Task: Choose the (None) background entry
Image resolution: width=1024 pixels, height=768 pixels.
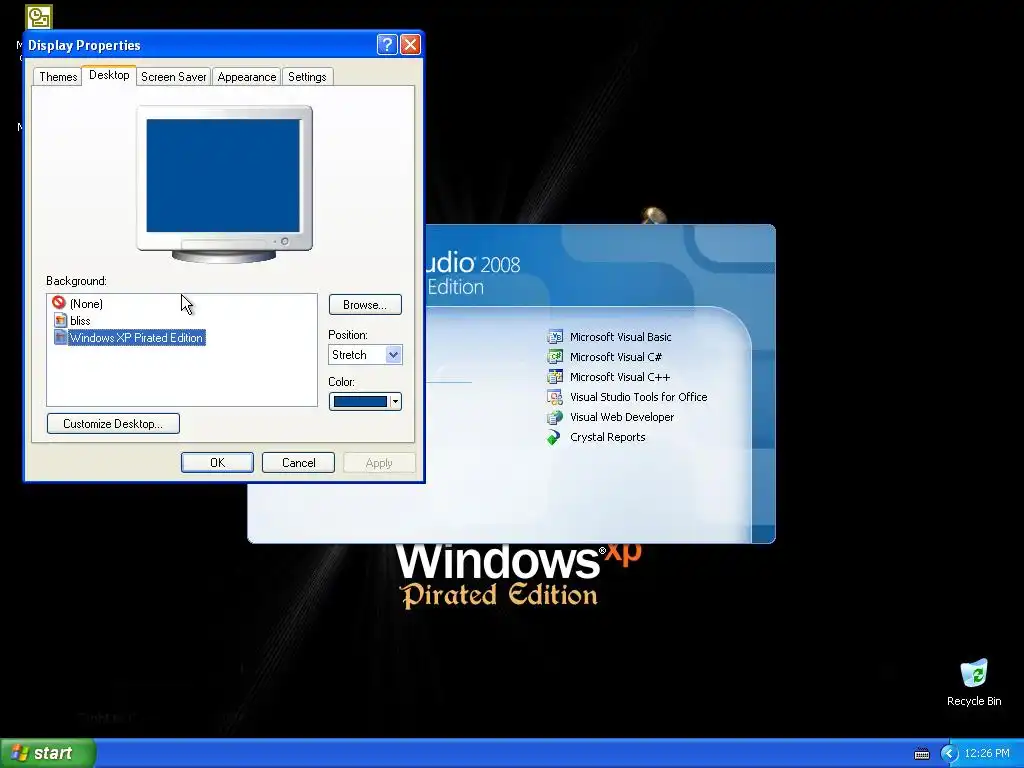Action: point(86,304)
